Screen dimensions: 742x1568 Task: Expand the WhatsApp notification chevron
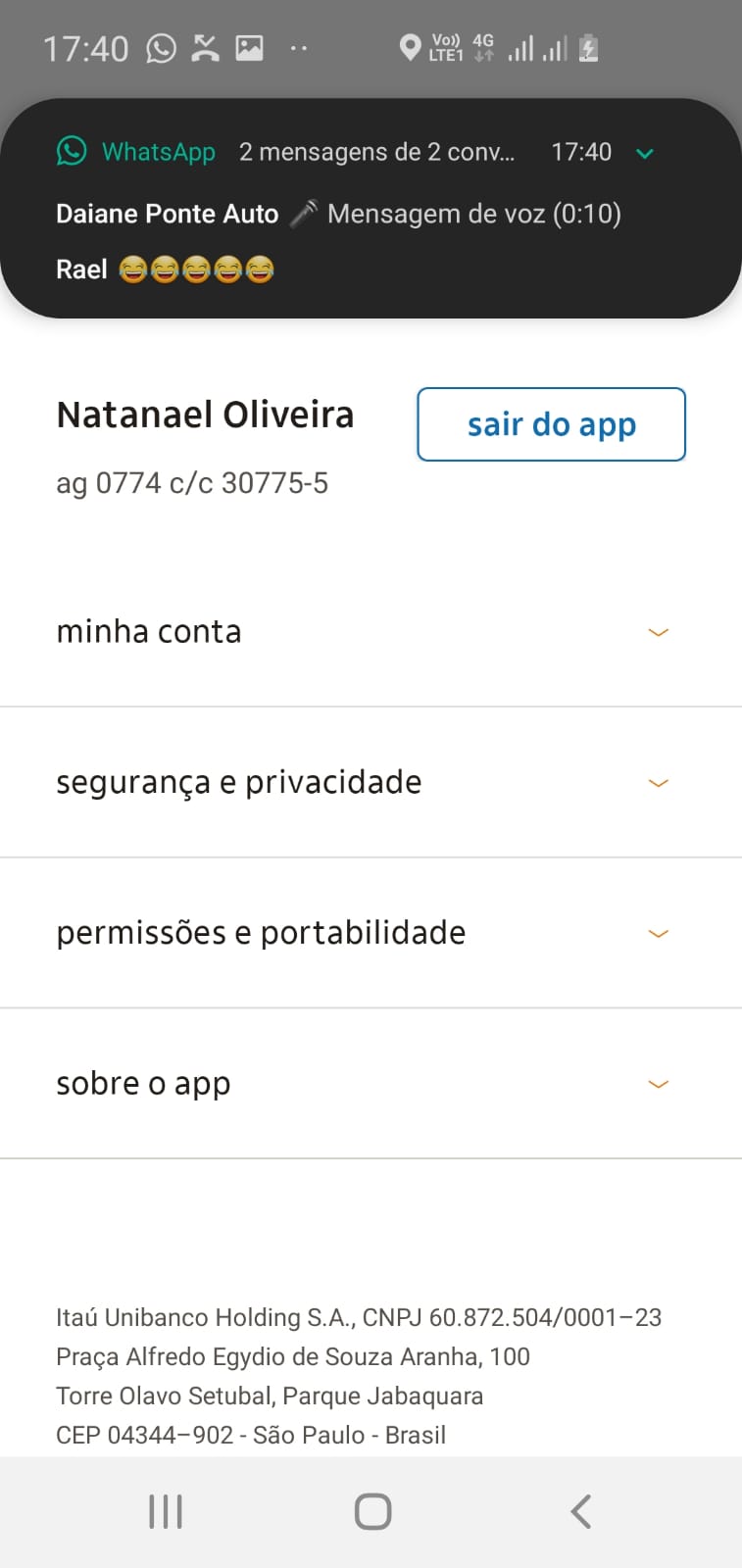pyautogui.click(x=645, y=153)
